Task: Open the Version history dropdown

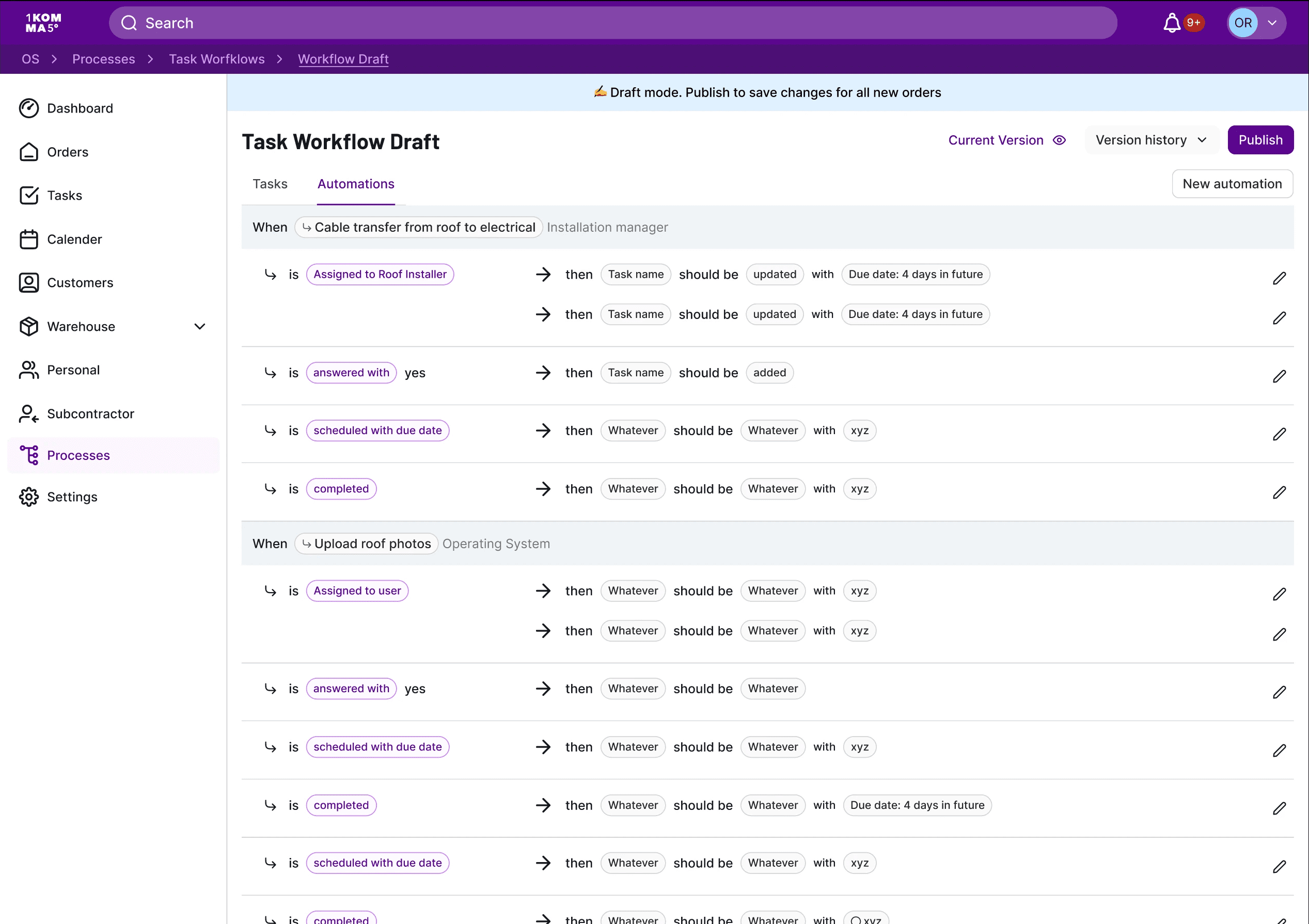Action: [x=1151, y=140]
